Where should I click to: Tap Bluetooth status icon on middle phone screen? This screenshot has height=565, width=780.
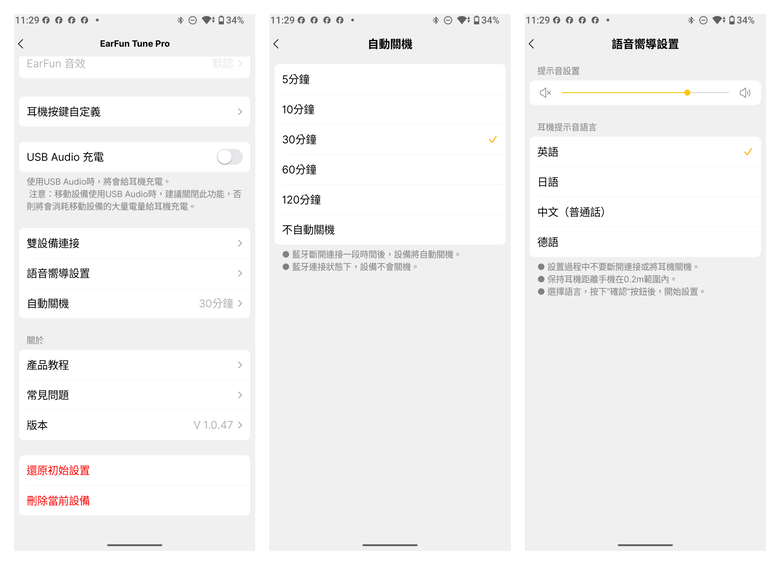coord(435,20)
